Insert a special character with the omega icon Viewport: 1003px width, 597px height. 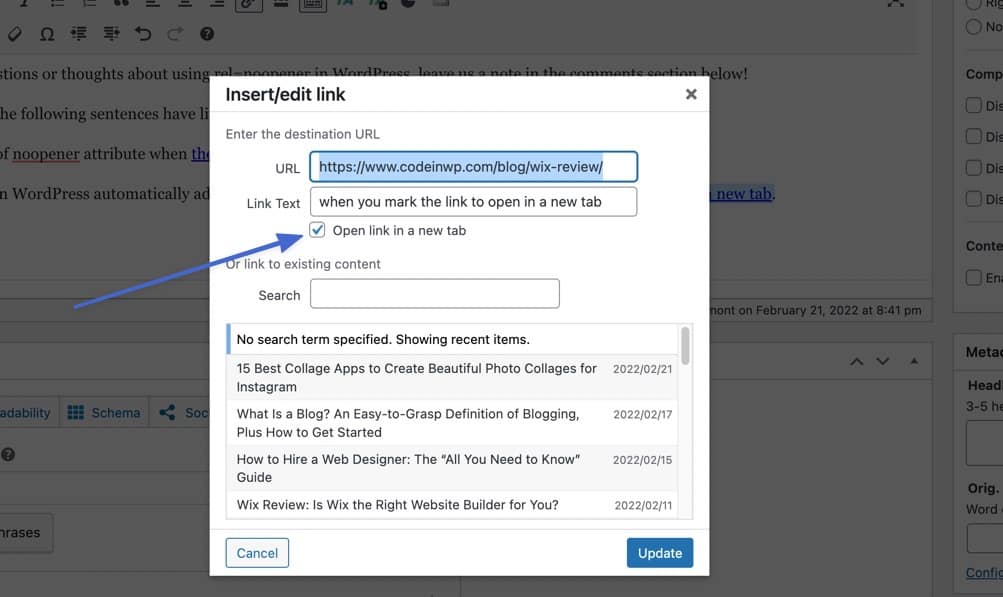[47, 33]
